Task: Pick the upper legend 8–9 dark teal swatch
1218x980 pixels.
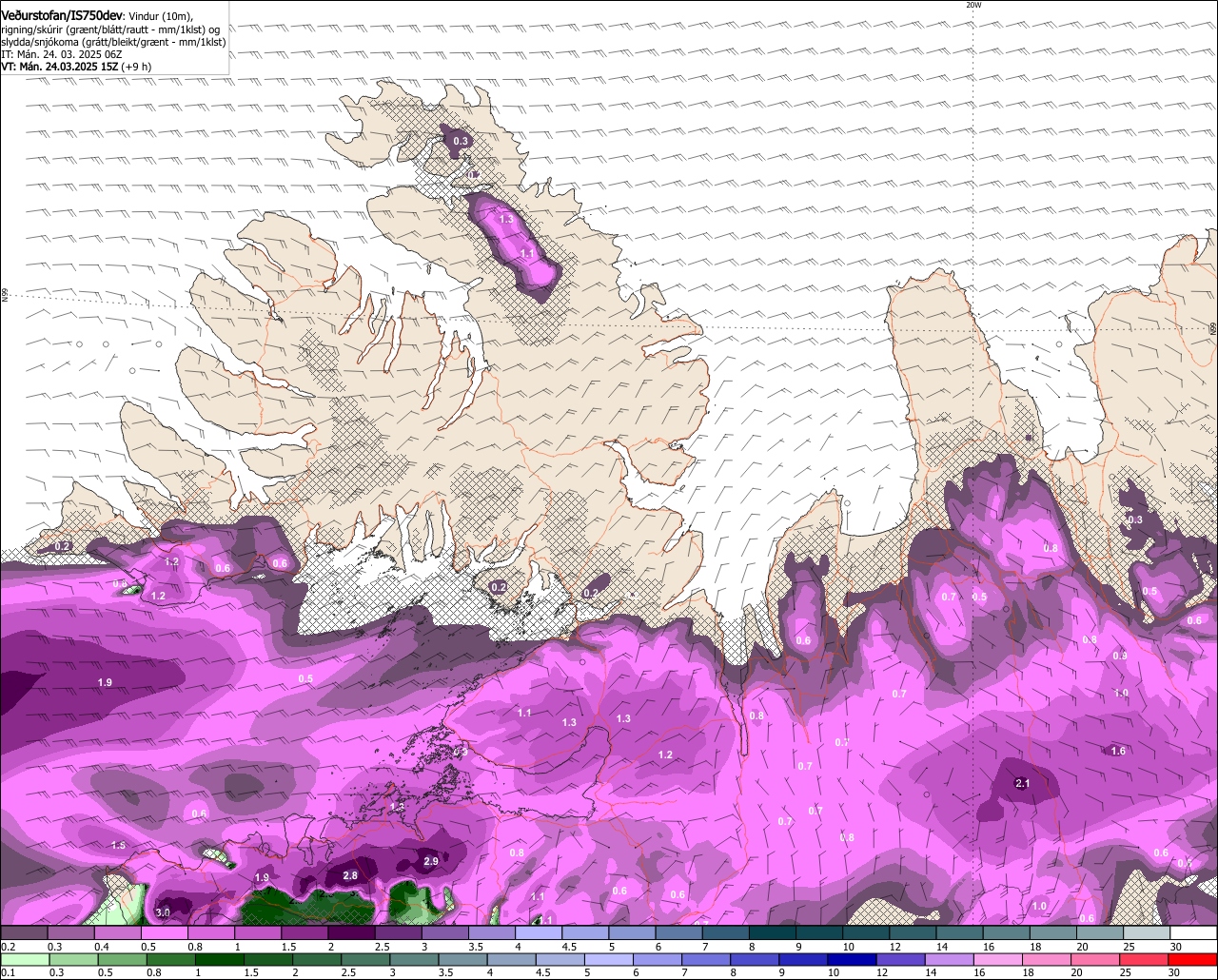Action: point(773,933)
